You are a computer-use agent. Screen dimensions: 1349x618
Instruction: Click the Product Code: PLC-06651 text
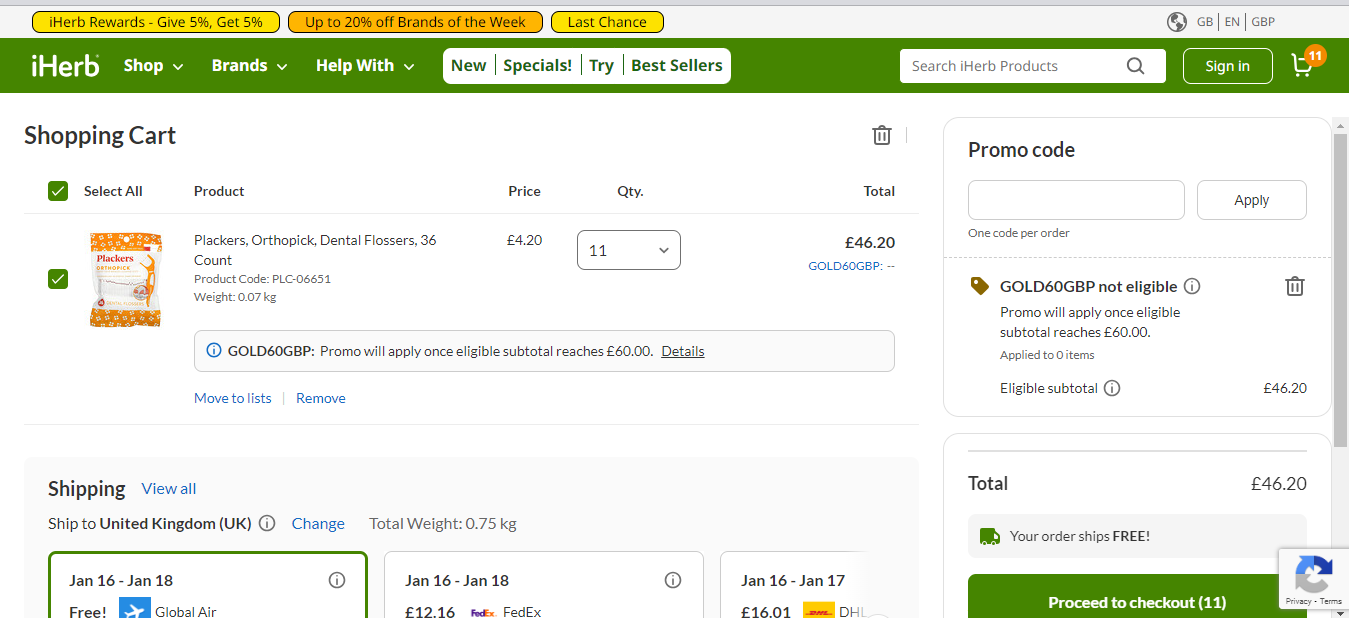[x=262, y=279]
